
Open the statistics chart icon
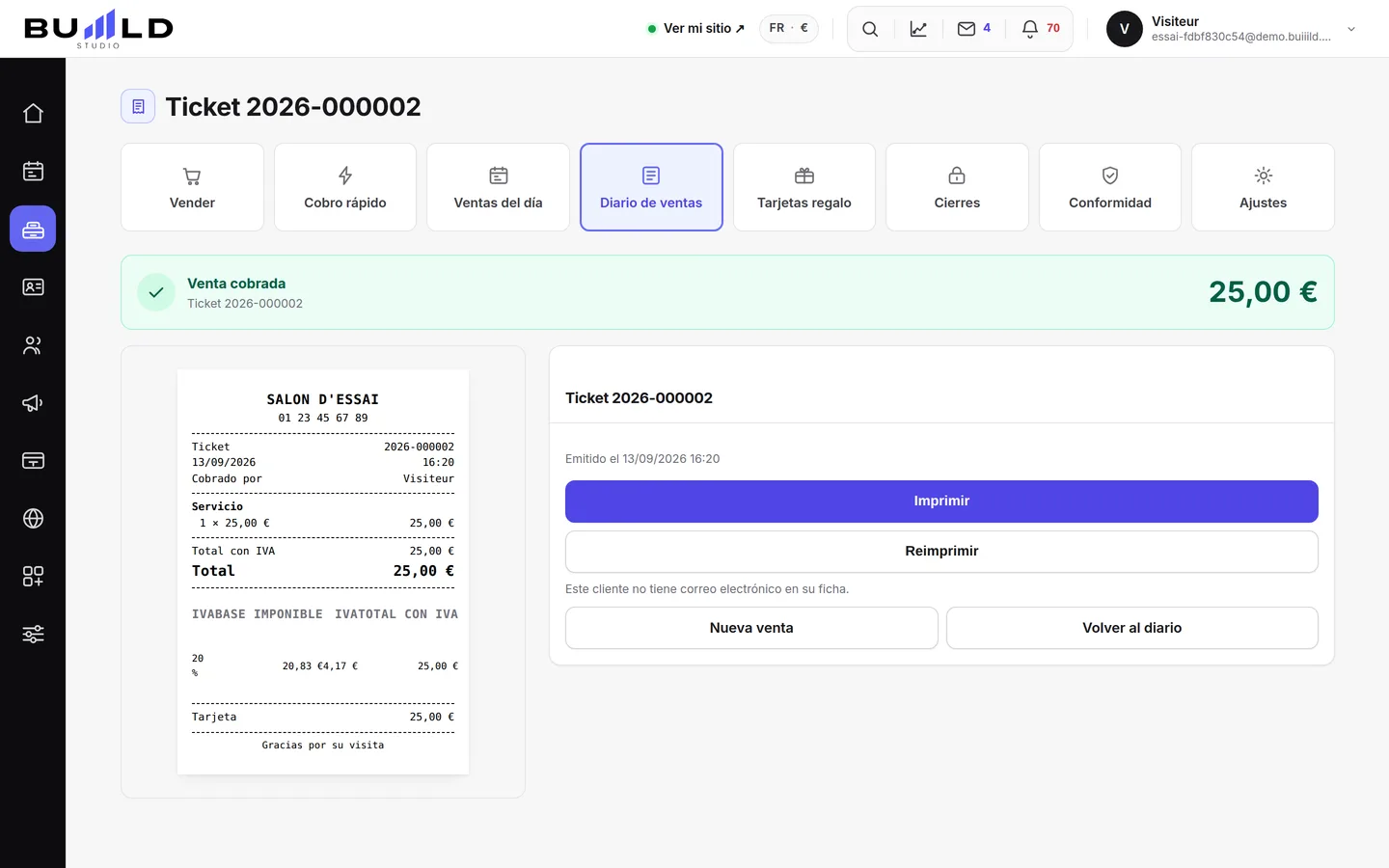918,29
